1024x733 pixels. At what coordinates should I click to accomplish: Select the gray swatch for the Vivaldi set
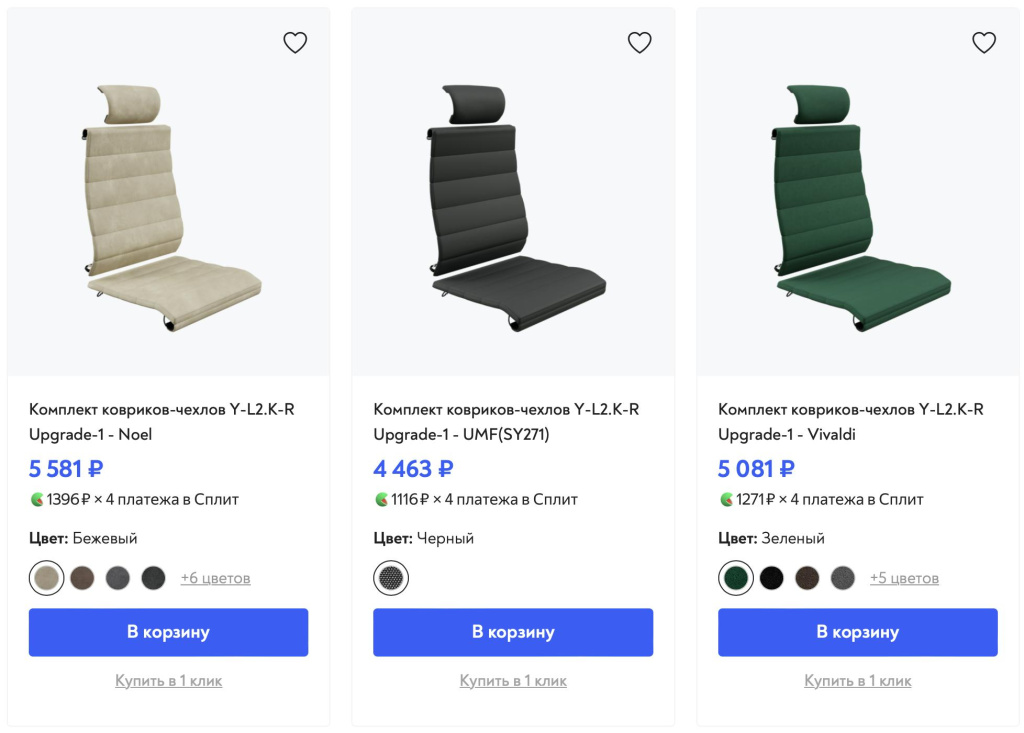click(842, 578)
